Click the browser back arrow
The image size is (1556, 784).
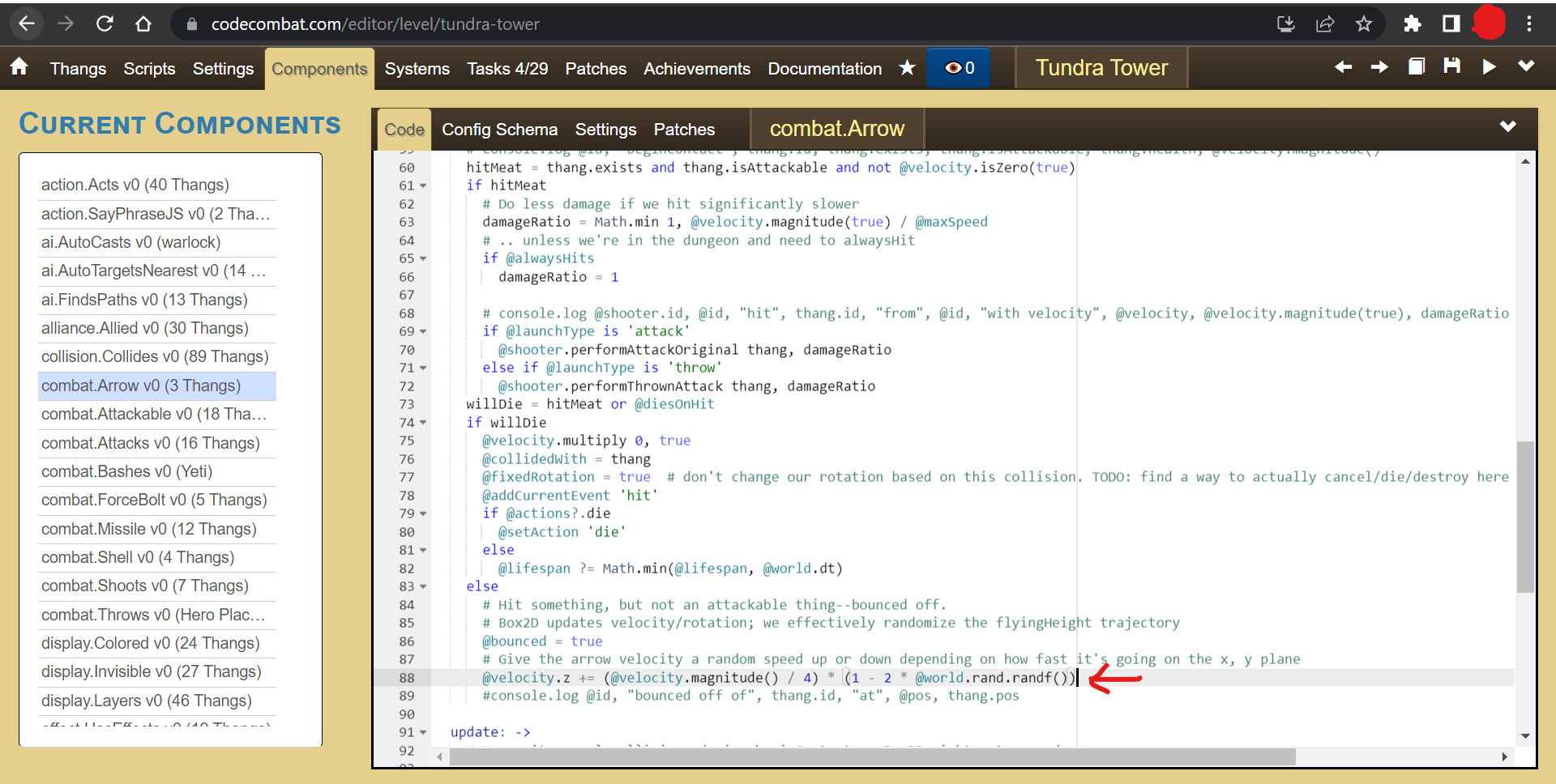(27, 23)
